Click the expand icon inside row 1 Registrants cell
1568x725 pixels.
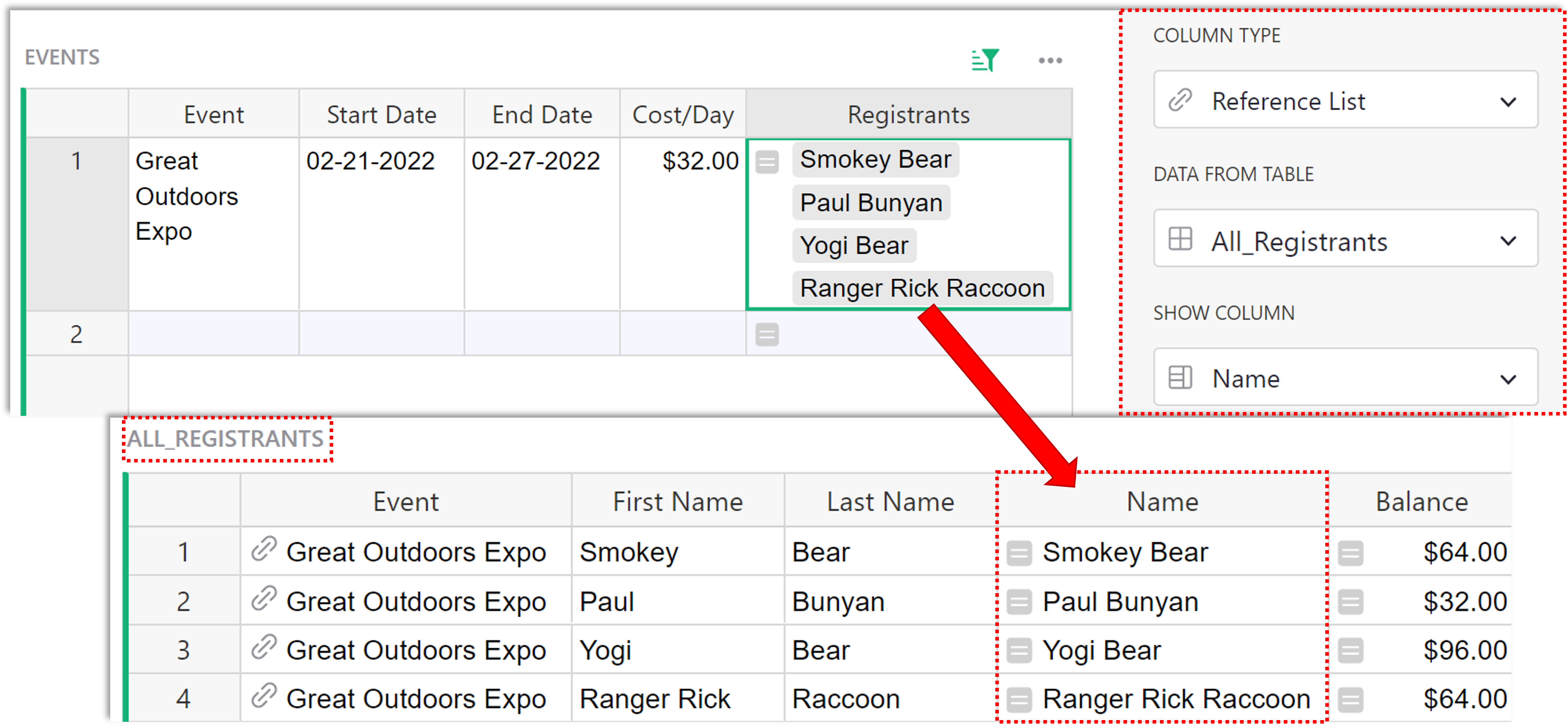(x=767, y=161)
